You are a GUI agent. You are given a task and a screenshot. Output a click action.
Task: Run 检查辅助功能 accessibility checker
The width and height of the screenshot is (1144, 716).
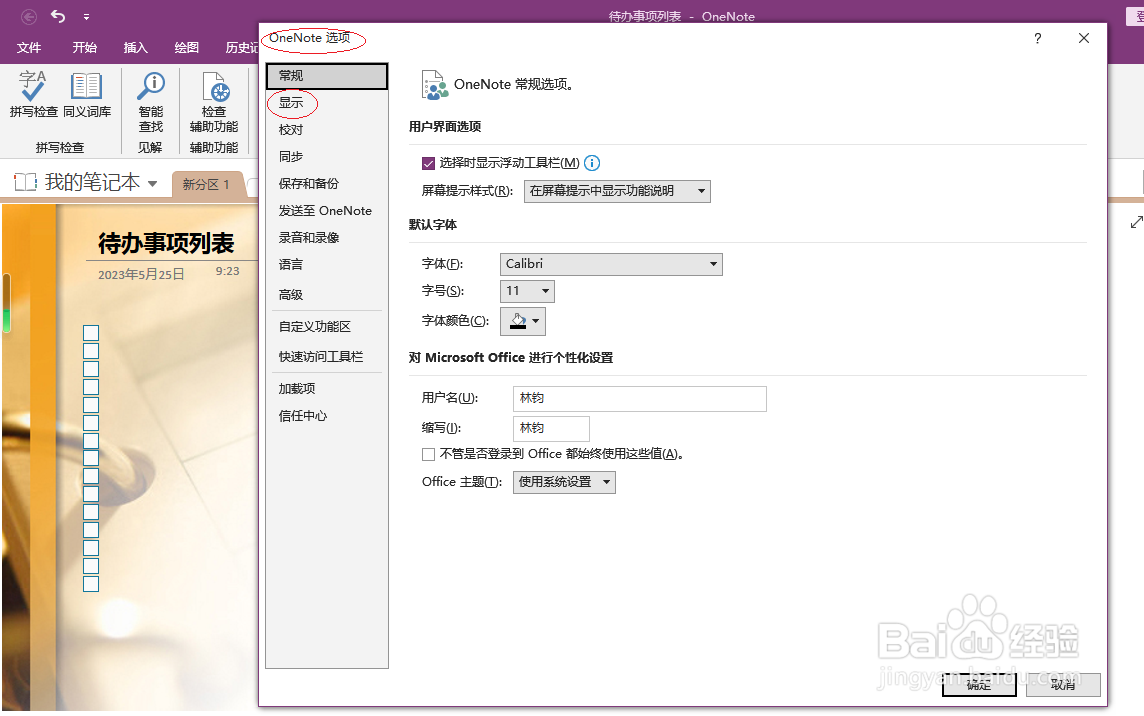click(x=214, y=102)
